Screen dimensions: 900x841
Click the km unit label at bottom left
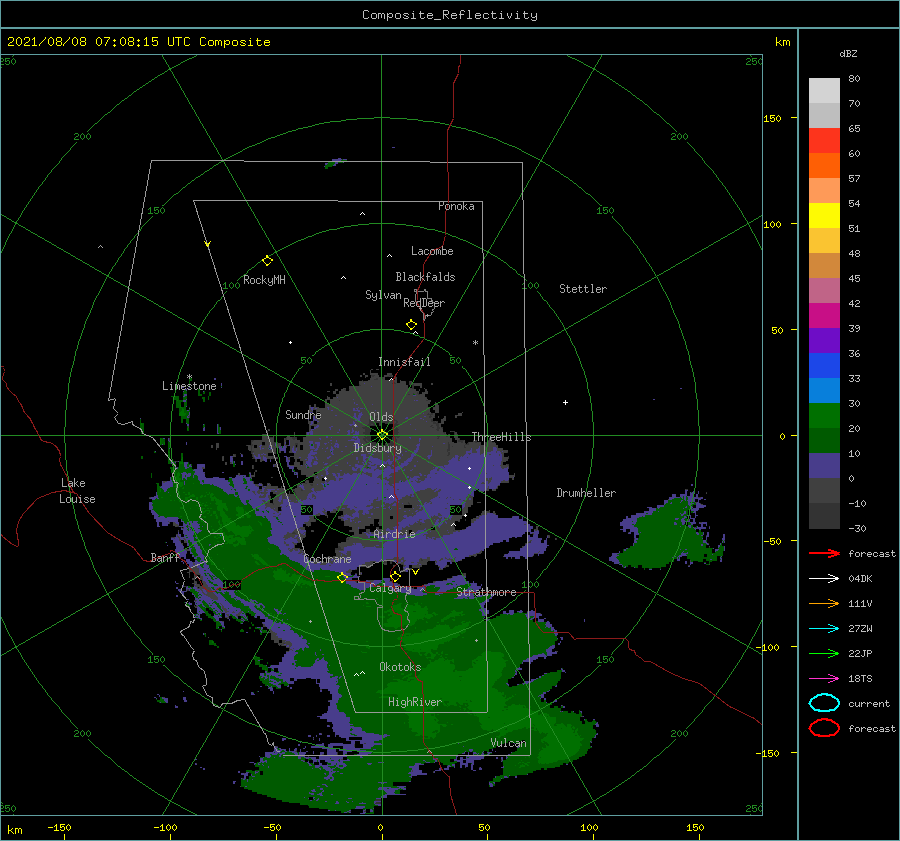[x=14, y=830]
